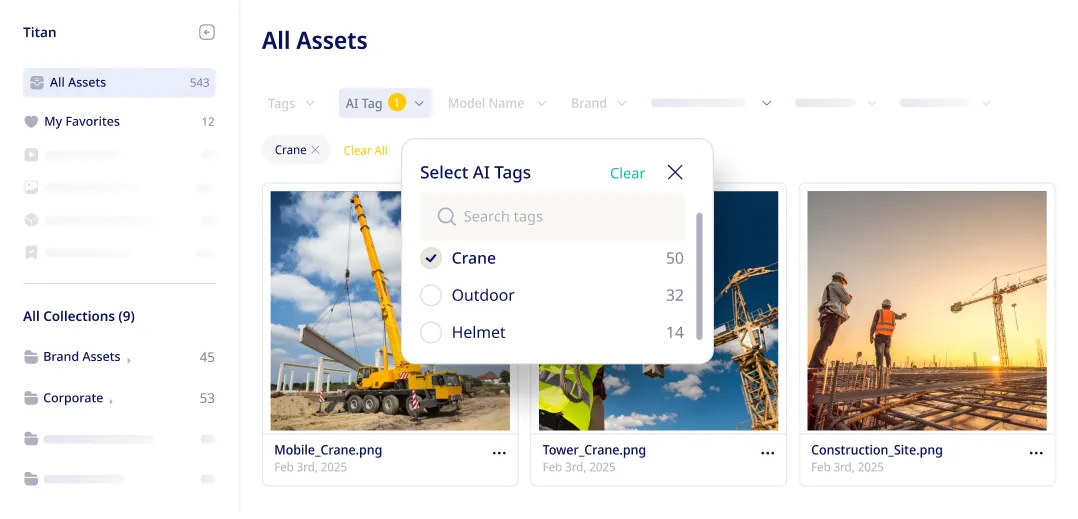This screenshot has height=519, width=1078.
Task: Click the Brand Assets folder icon
Action: click(x=31, y=357)
